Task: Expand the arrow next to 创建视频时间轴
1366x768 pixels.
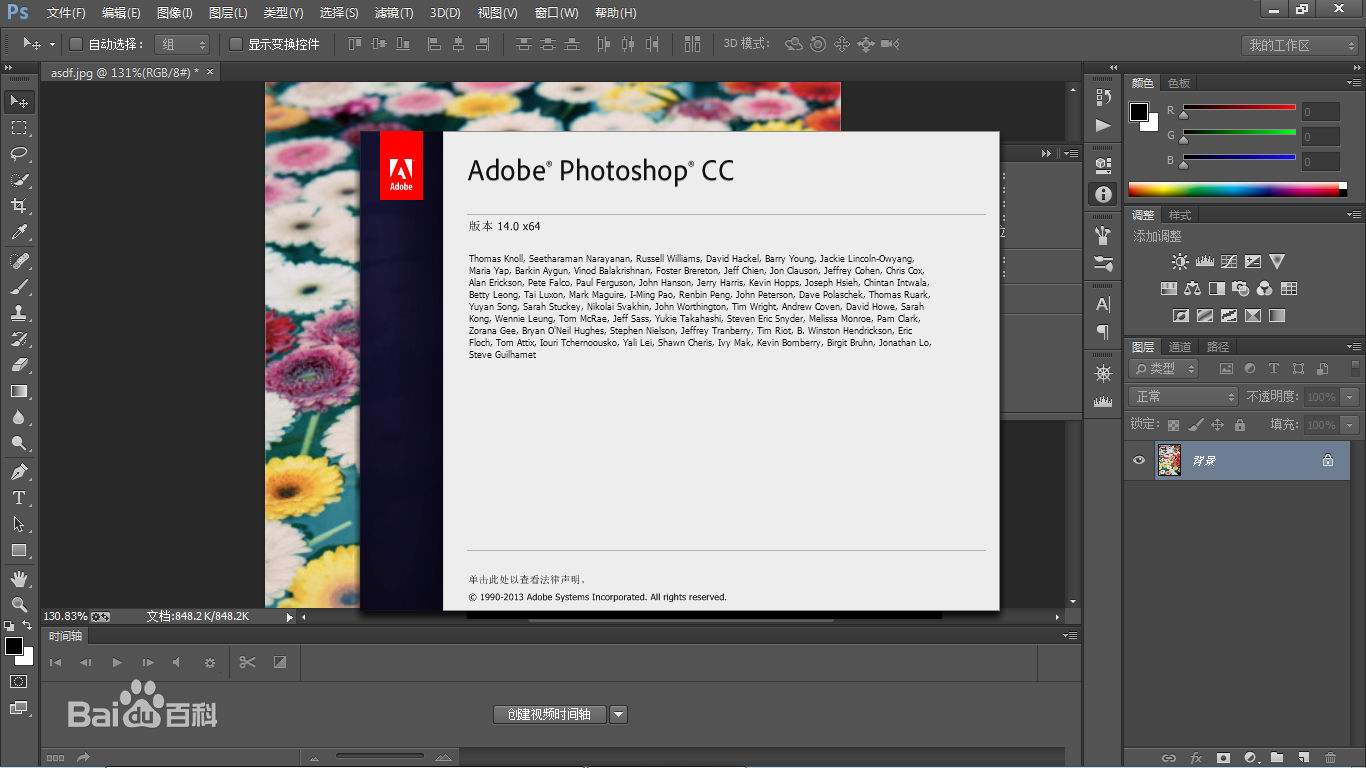Action: click(618, 714)
